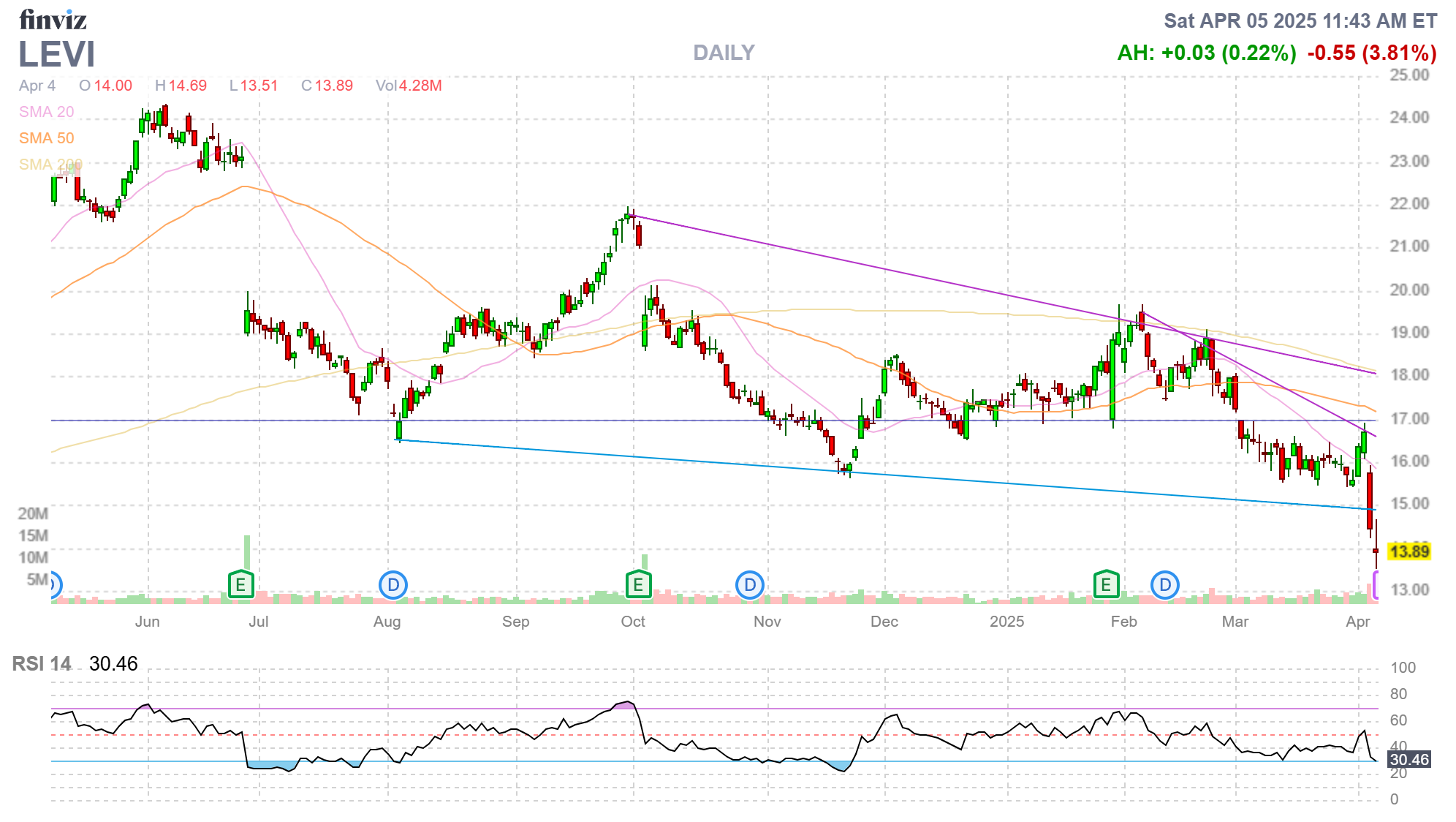Click the DAILY timeframe label

click(x=724, y=53)
